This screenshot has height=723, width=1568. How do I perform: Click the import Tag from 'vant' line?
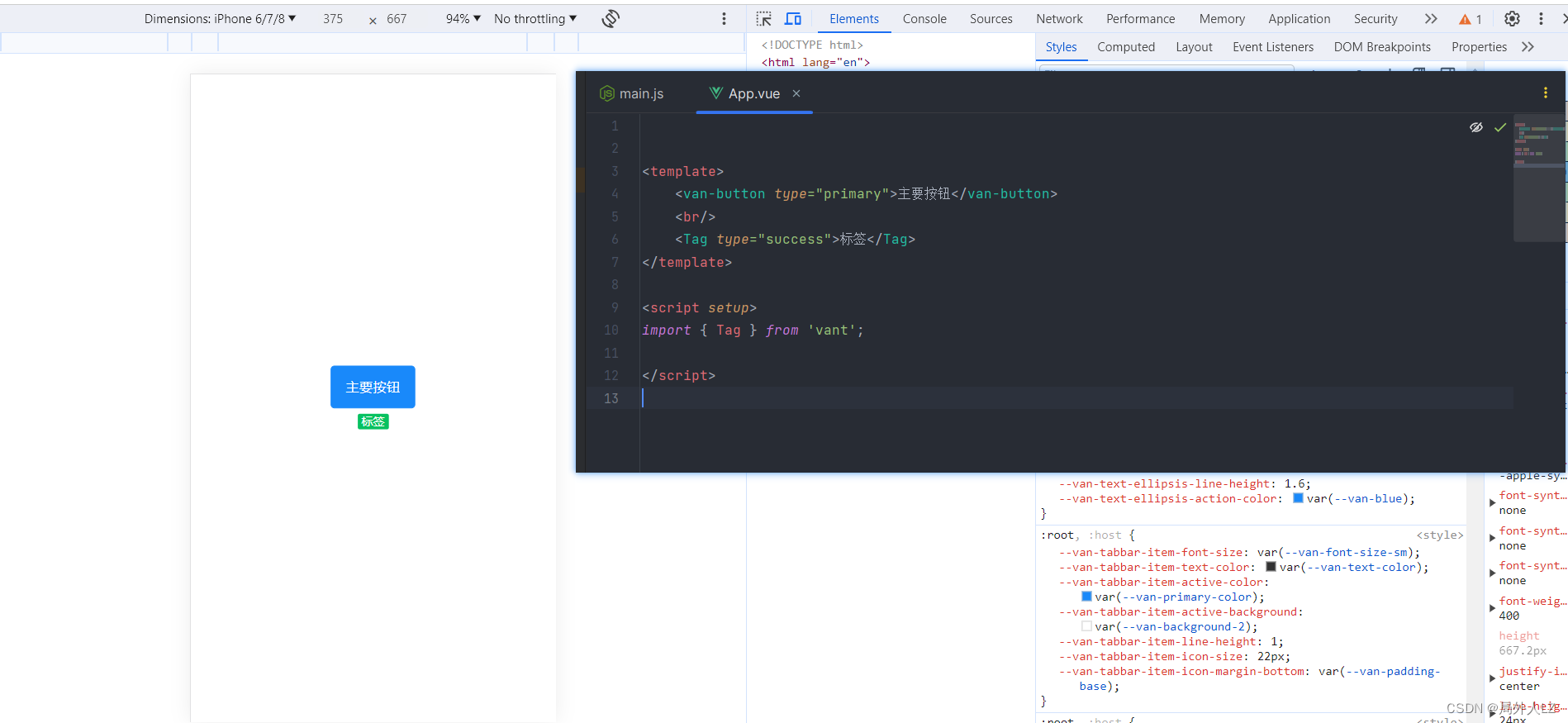pos(753,330)
